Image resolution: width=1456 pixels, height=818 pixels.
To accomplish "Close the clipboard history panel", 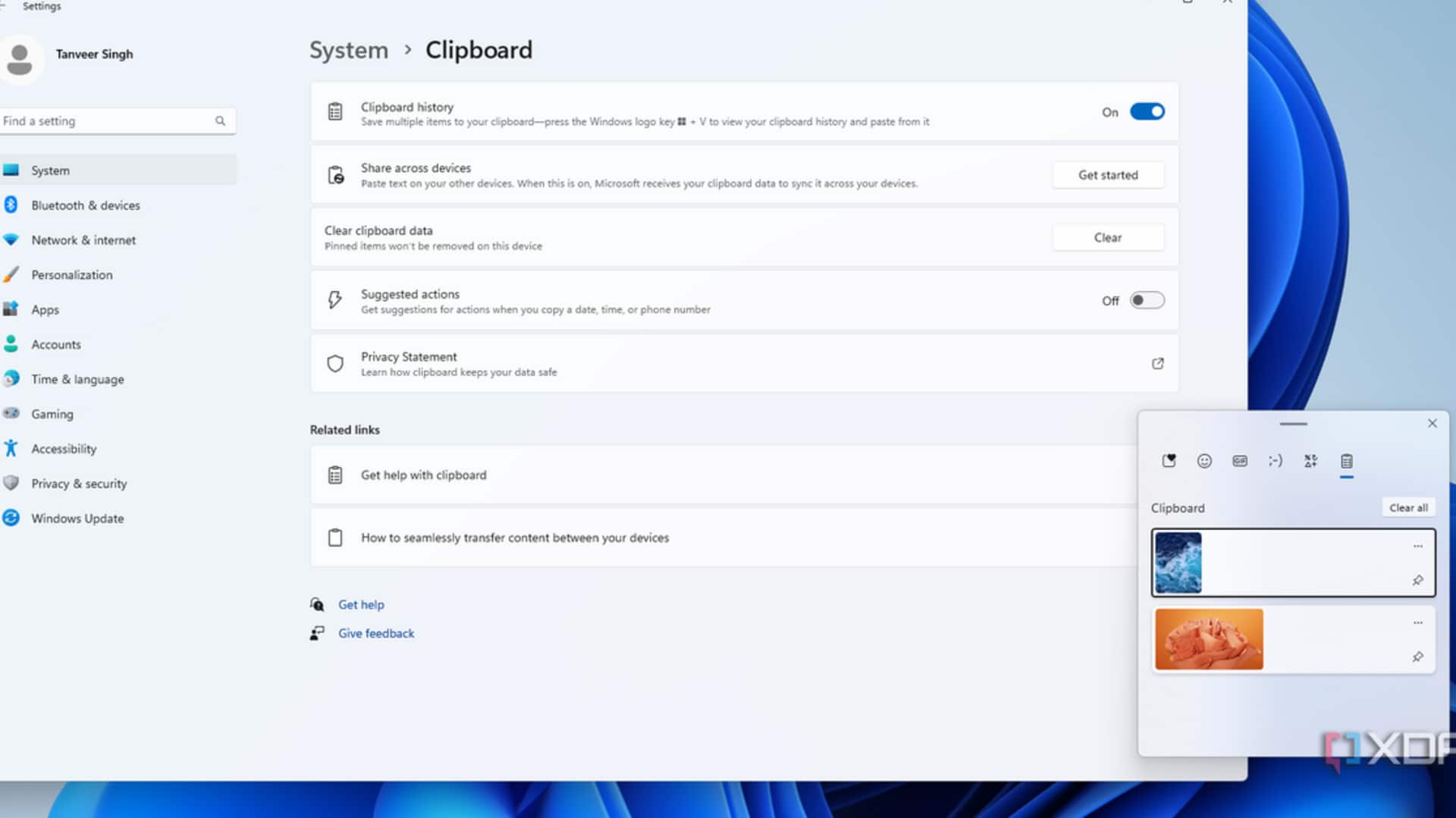I will [x=1432, y=424].
